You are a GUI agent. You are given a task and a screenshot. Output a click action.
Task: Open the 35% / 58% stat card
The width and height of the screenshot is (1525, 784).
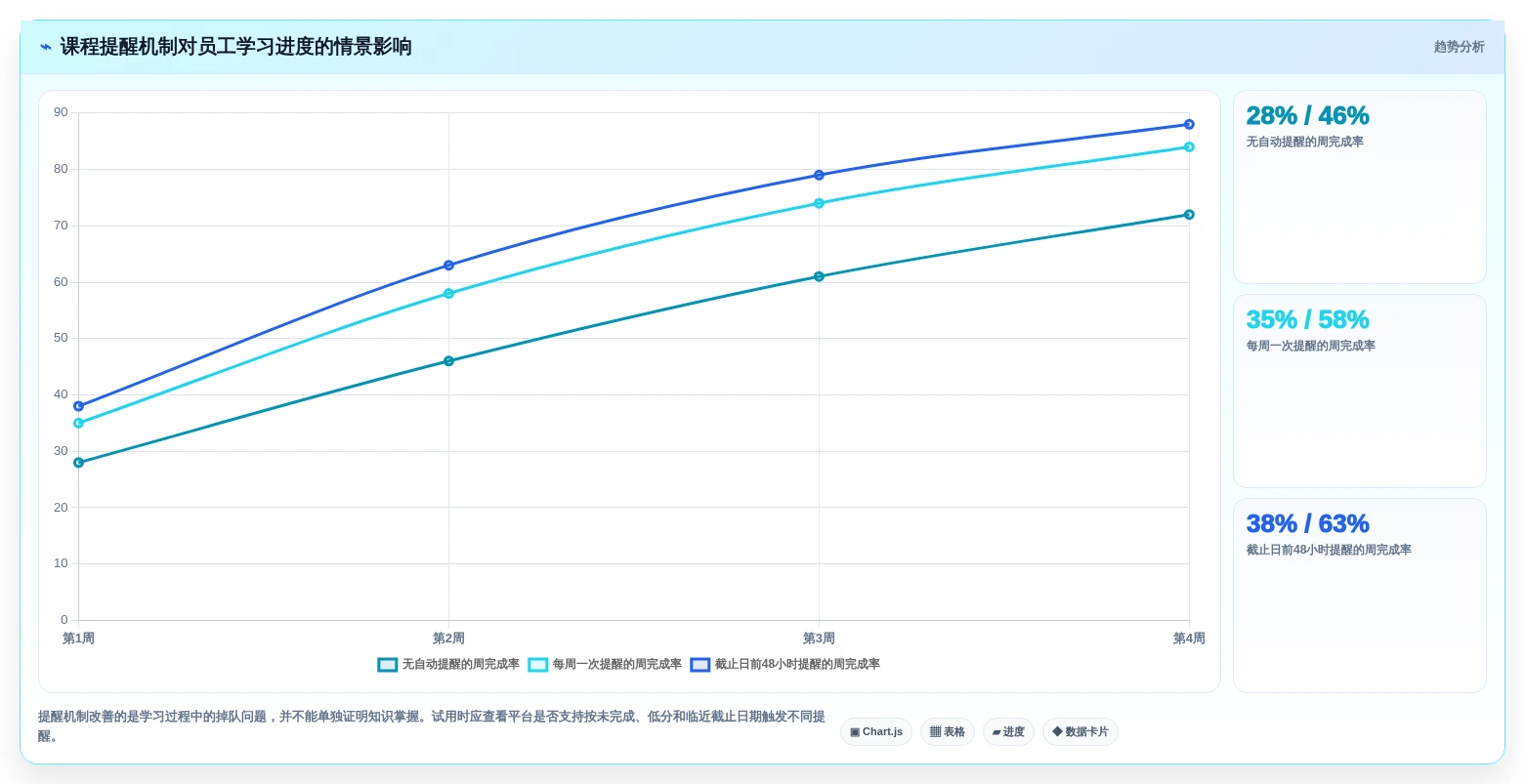(x=1359, y=391)
